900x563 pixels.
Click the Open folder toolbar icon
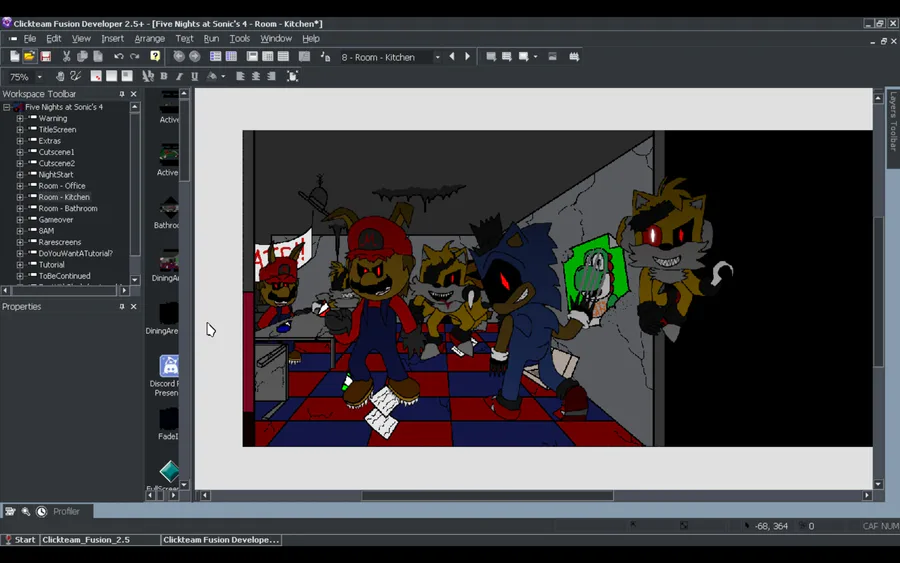29,56
